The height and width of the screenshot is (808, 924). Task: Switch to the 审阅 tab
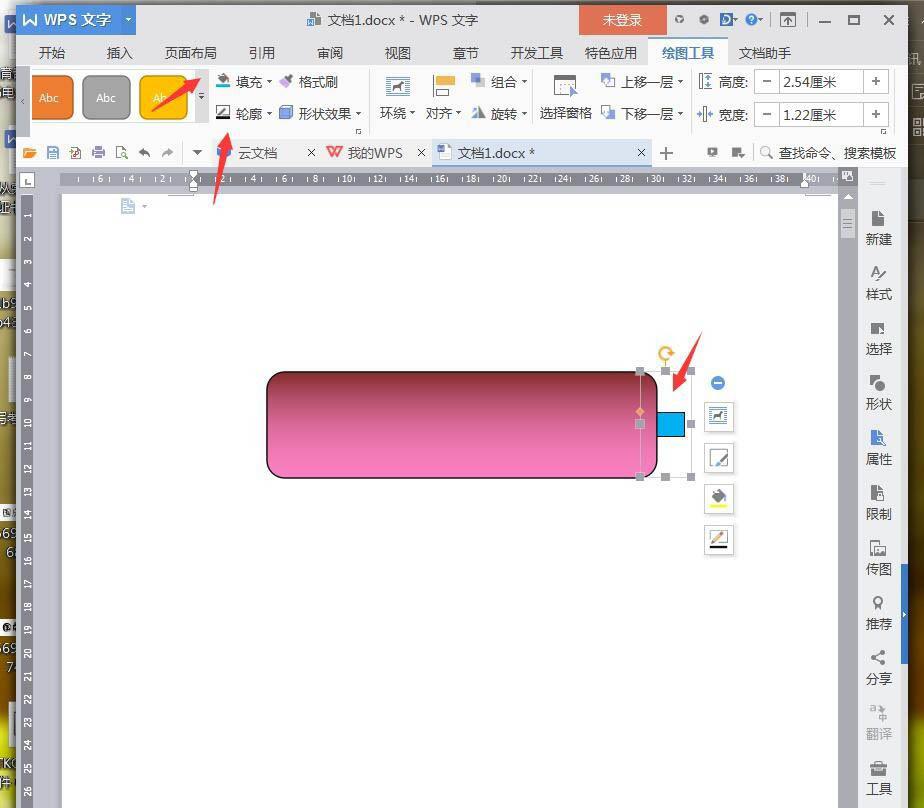330,53
